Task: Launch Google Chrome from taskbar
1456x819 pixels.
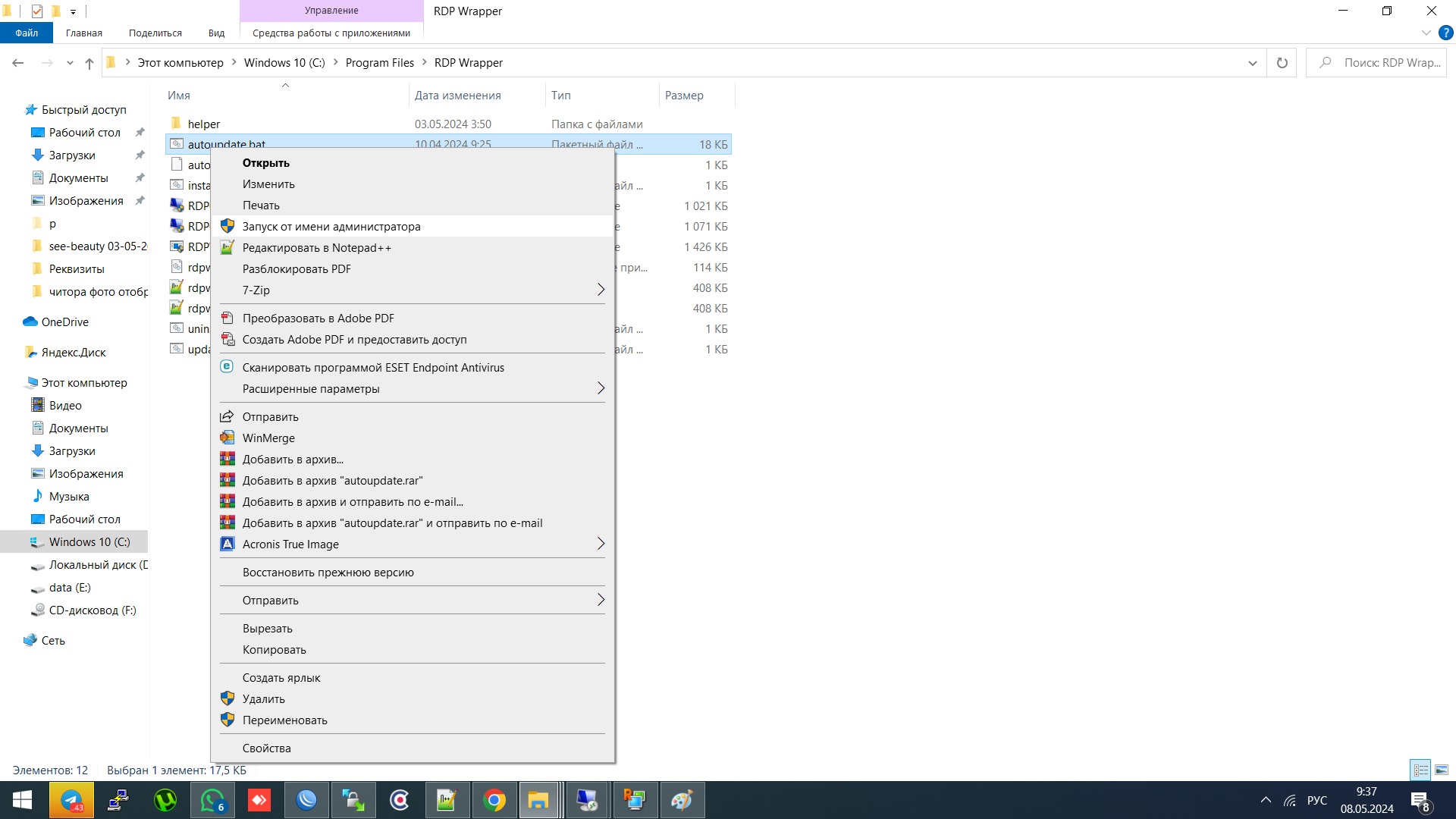Action: pos(494,800)
